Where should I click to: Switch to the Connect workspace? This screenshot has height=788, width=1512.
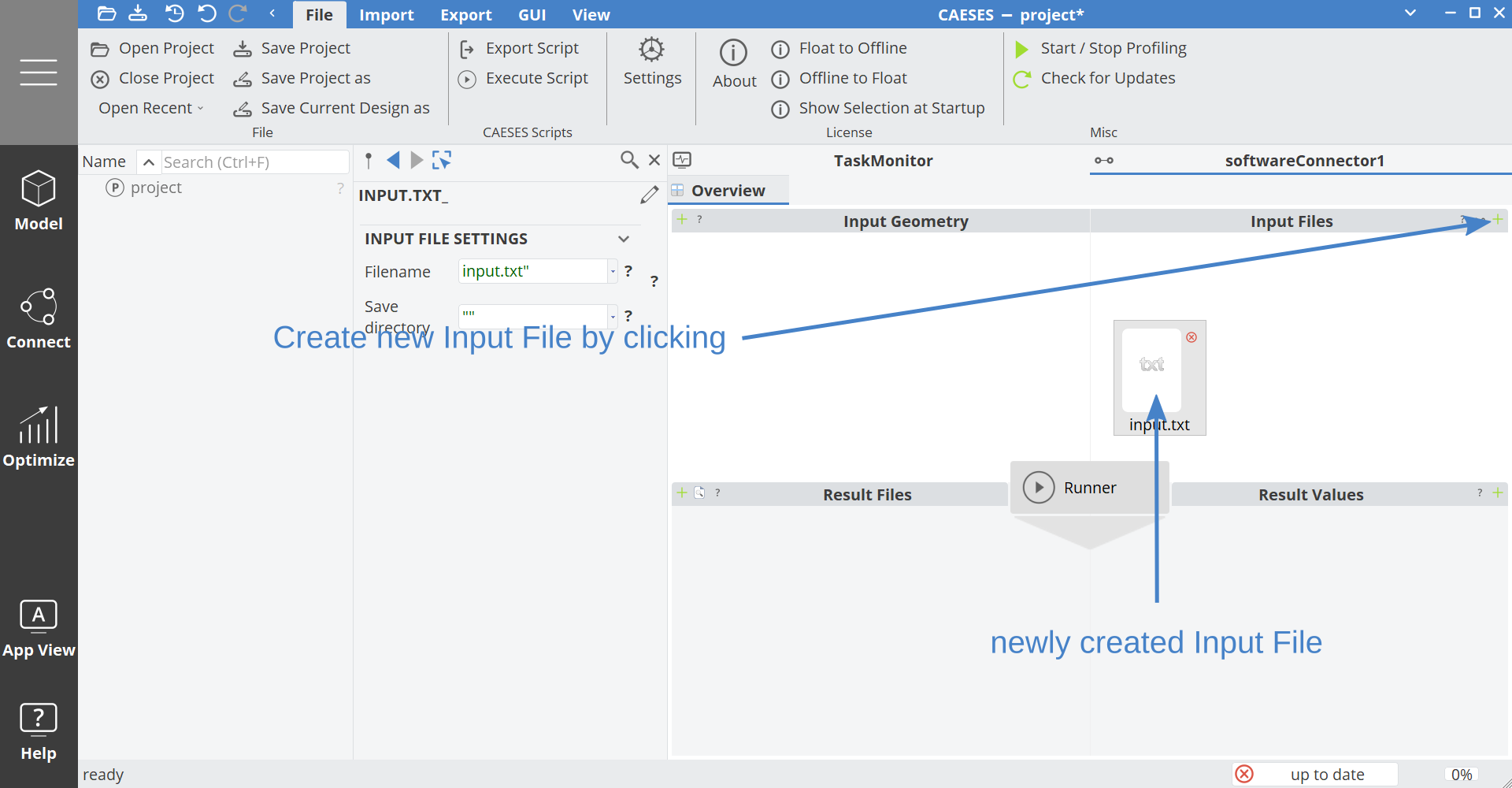click(39, 319)
